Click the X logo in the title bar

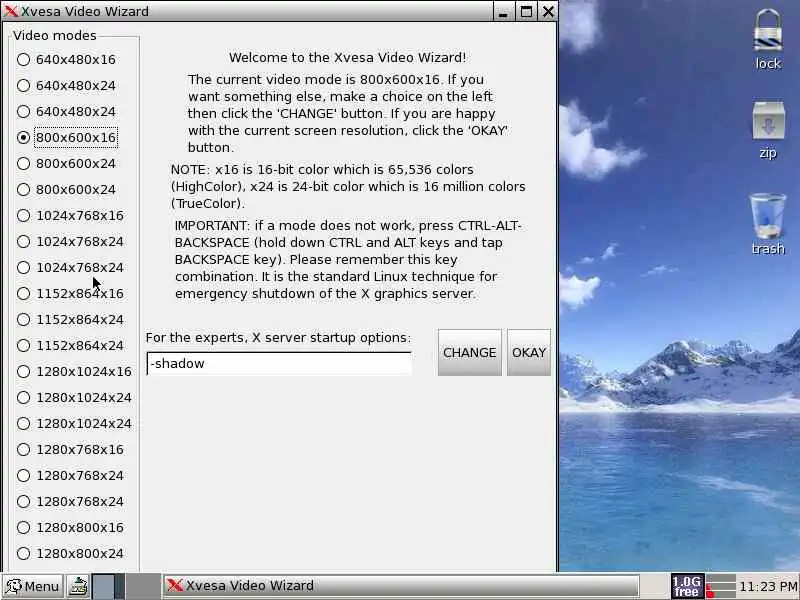(11, 11)
